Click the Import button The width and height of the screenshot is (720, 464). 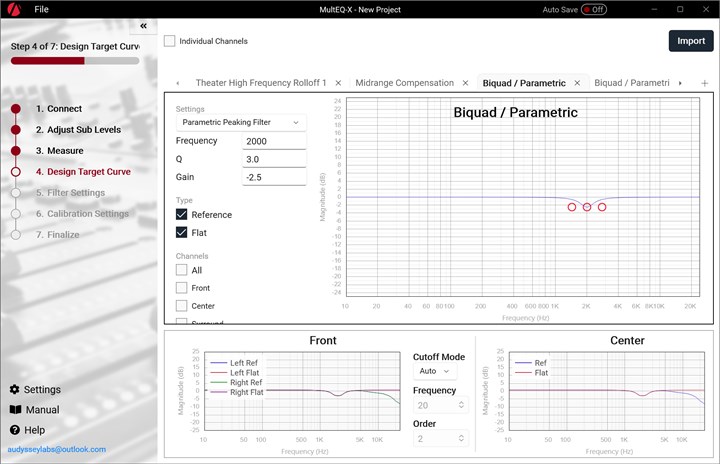click(691, 41)
